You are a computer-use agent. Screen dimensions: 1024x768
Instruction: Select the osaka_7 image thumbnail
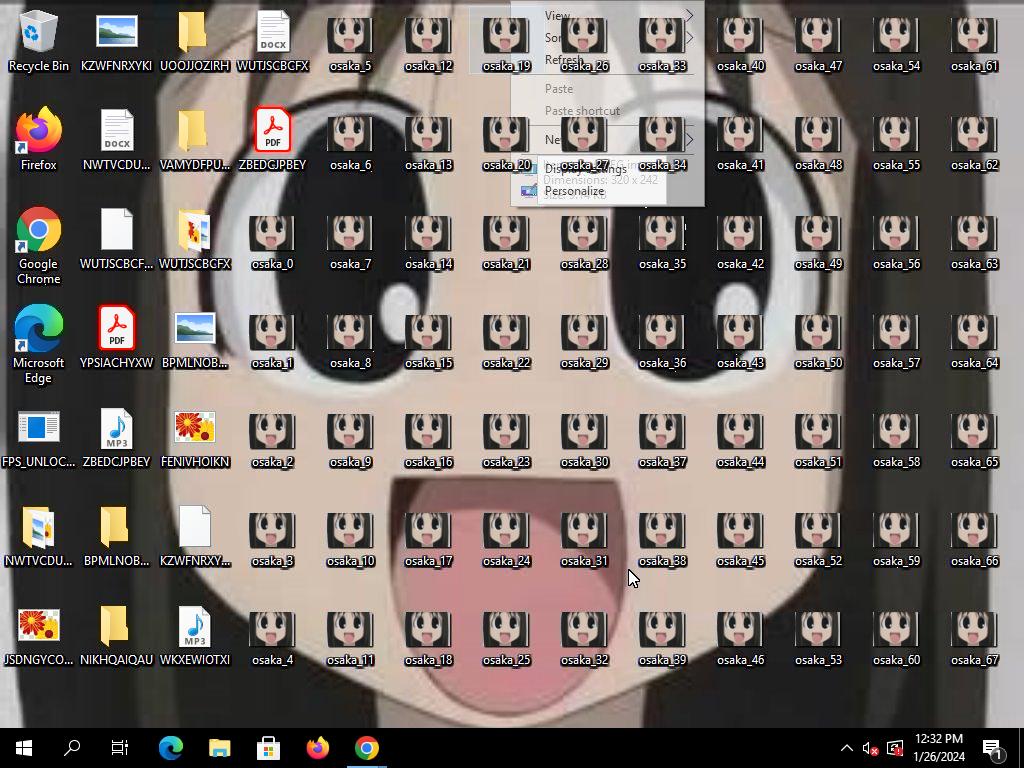point(350,243)
